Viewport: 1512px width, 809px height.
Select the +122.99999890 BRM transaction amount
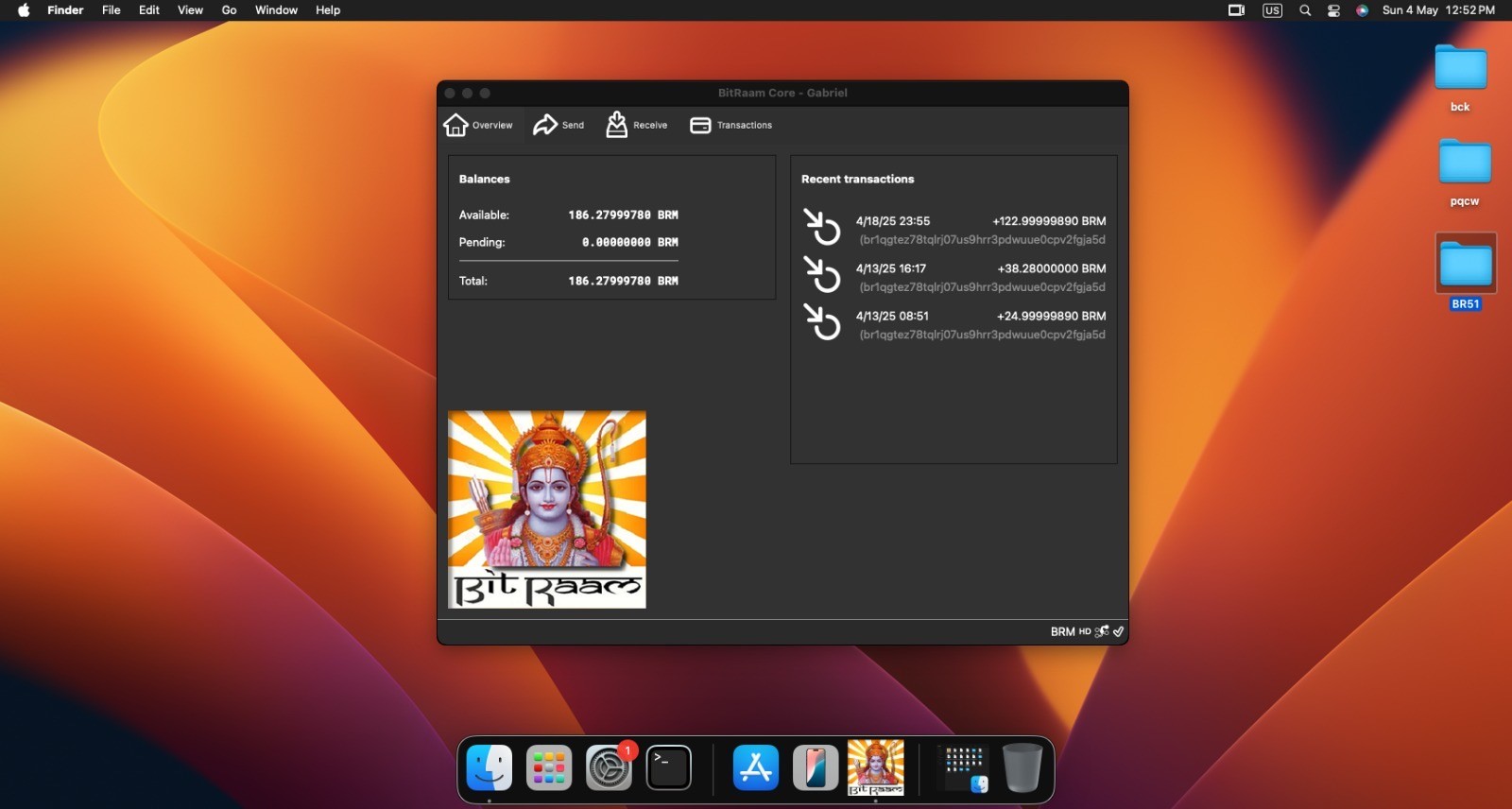click(1049, 221)
